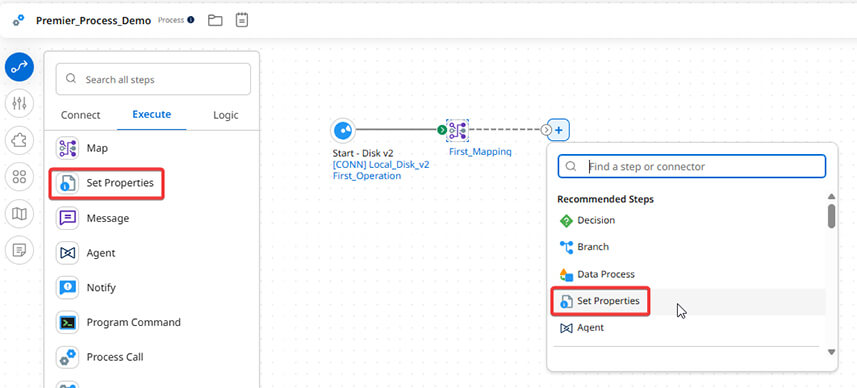This screenshot has width=857, height=388.
Task: Switch to the Connect tab
Action: coord(80,115)
